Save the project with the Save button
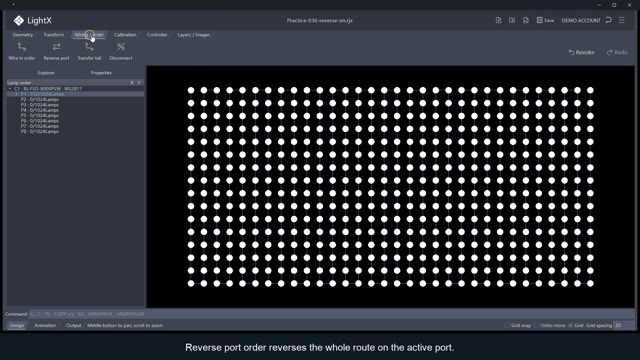This screenshot has height=360, width=640. (x=545, y=20)
